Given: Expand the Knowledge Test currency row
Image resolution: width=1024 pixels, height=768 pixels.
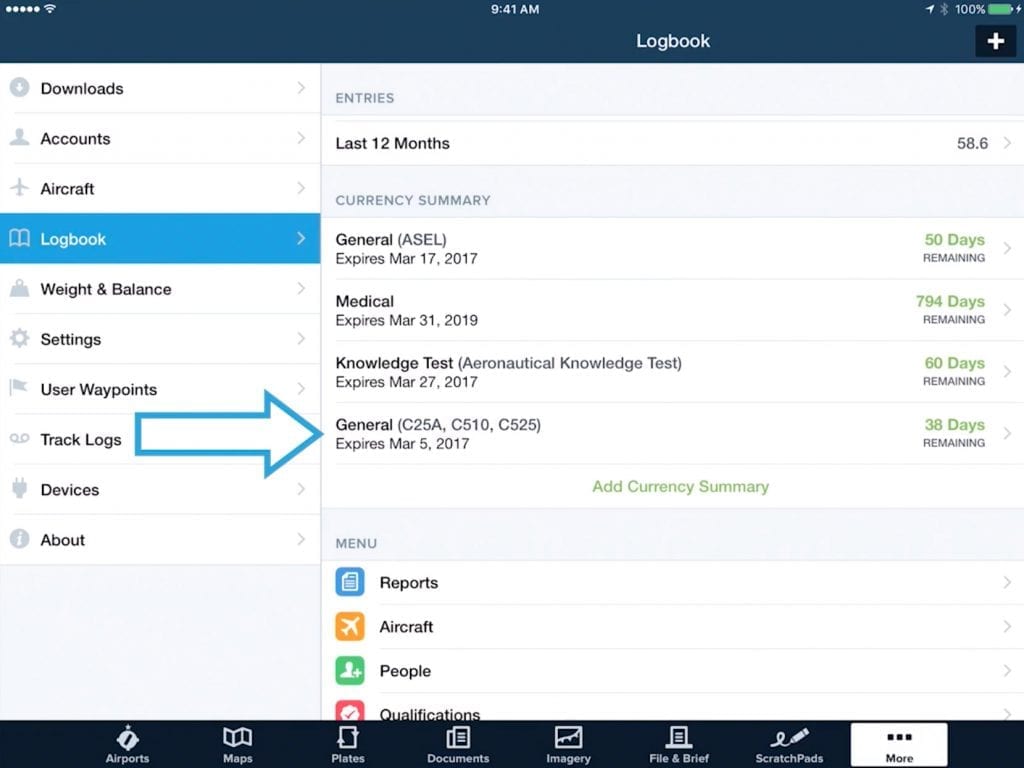Looking at the screenshot, I should pyautogui.click(x=672, y=372).
